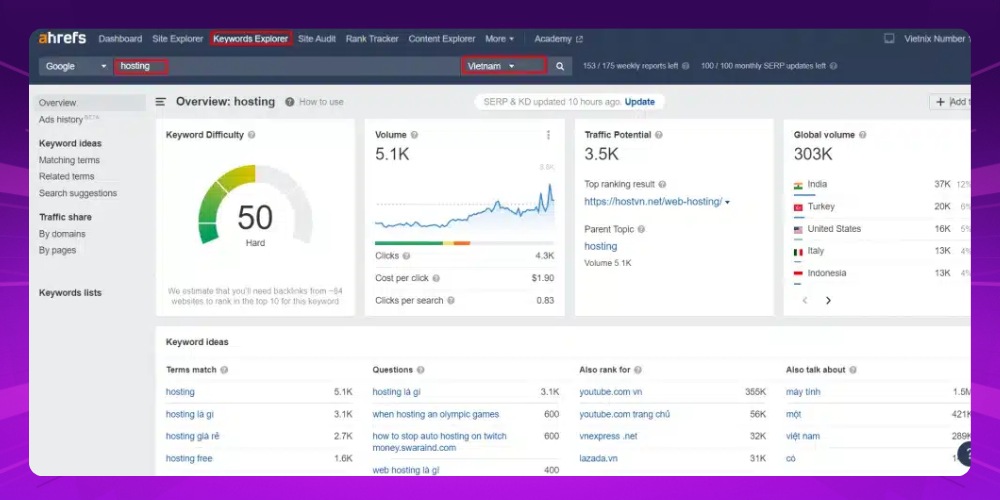Open the Academy external link icon
The height and width of the screenshot is (500, 1000).
tap(579, 40)
